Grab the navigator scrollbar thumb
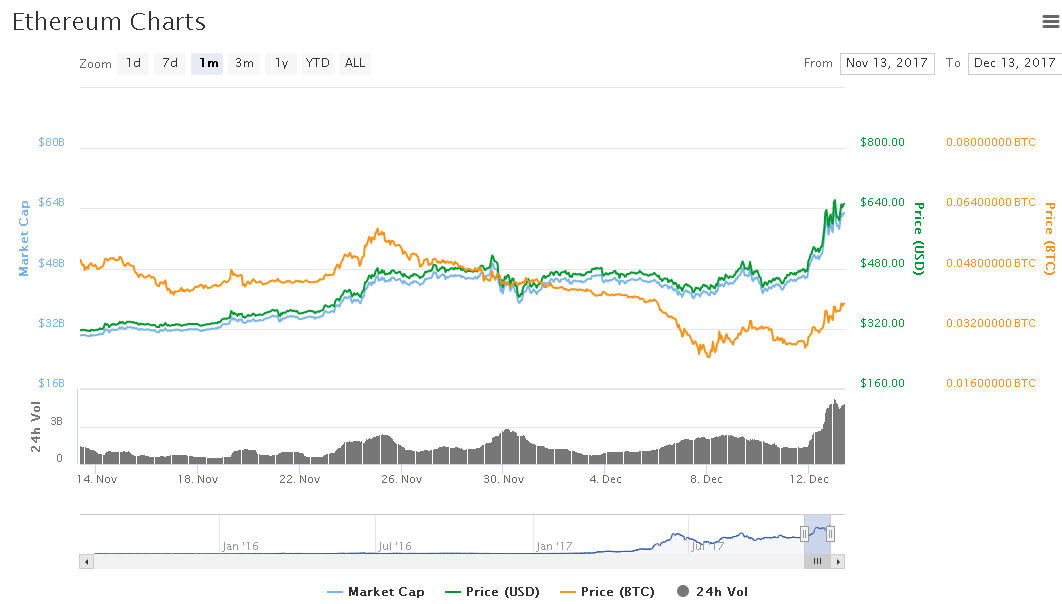Viewport: 1062px width, 604px height. point(817,561)
